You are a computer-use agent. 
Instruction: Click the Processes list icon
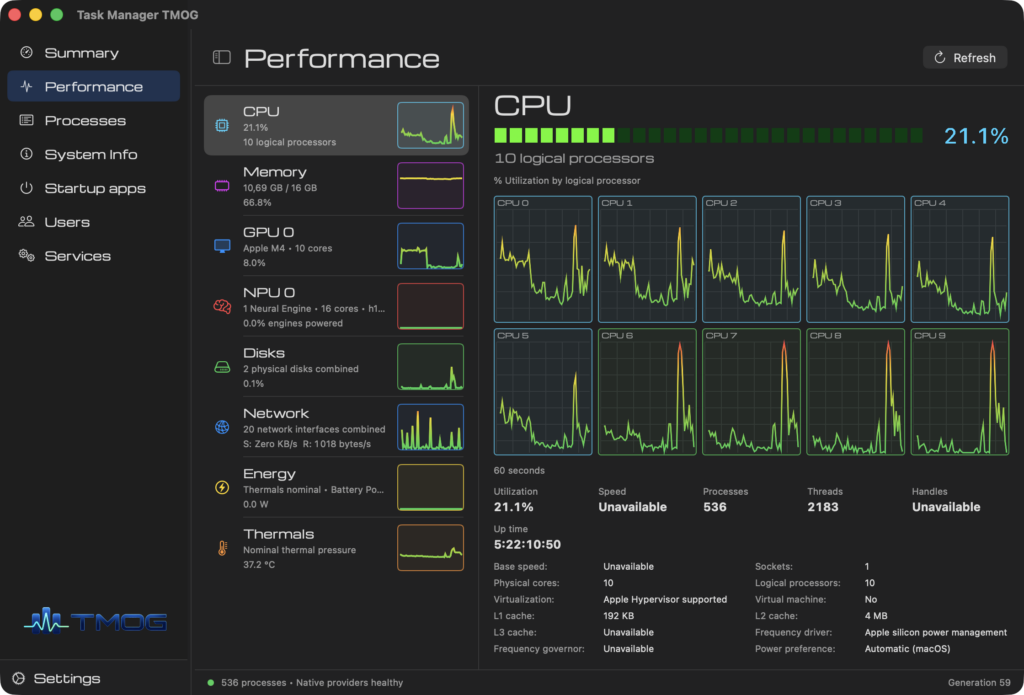pos(26,120)
